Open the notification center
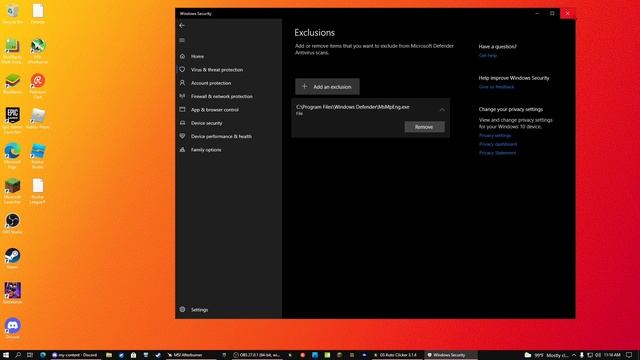This screenshot has height=360, width=640. [629, 355]
